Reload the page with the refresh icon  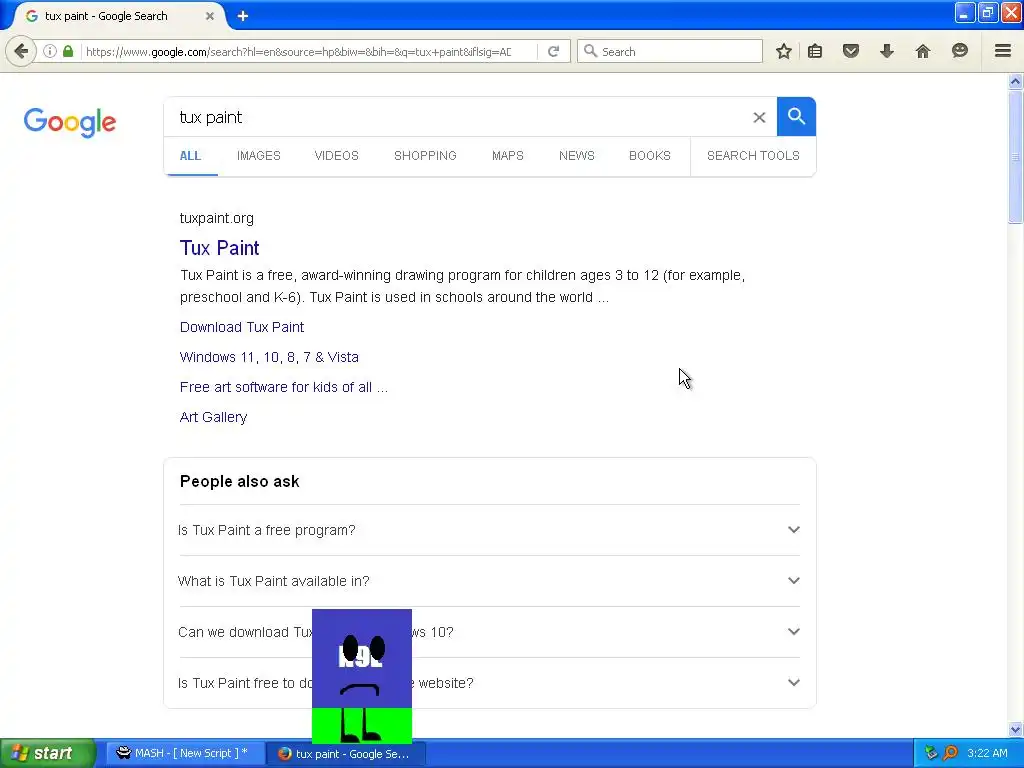pos(553,51)
